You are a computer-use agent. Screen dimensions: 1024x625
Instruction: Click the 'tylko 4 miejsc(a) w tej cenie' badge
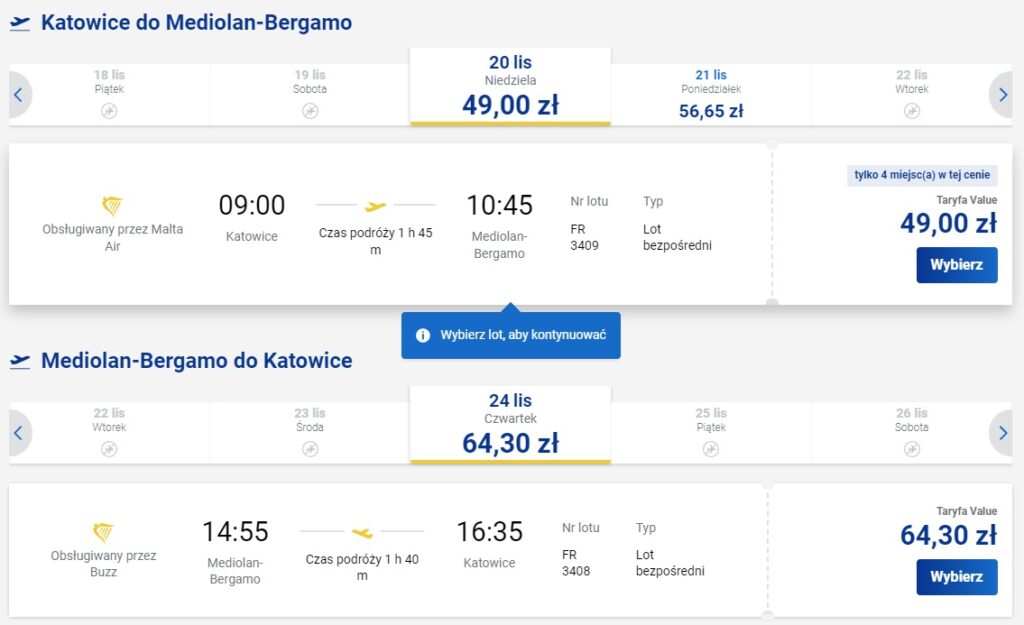click(x=922, y=175)
